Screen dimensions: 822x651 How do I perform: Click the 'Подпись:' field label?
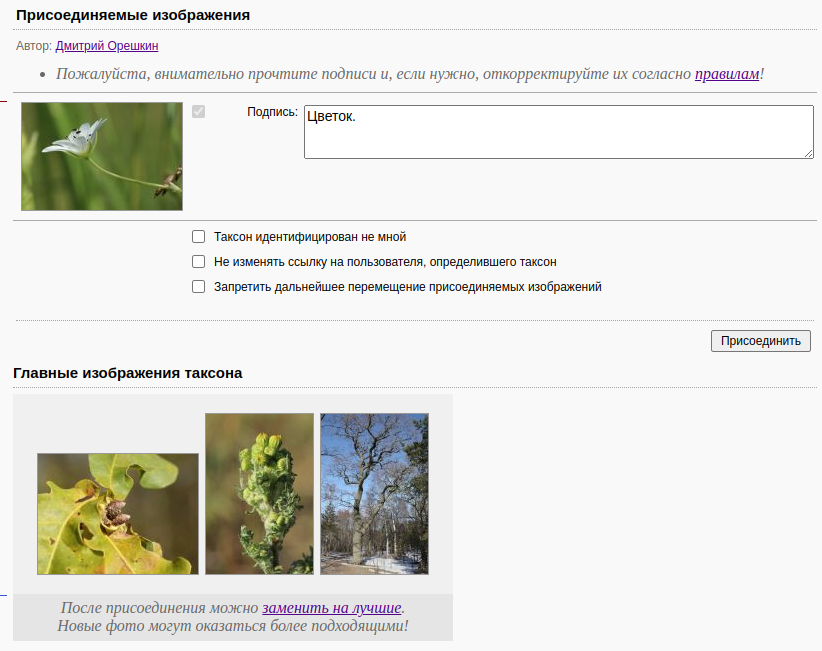[272, 112]
